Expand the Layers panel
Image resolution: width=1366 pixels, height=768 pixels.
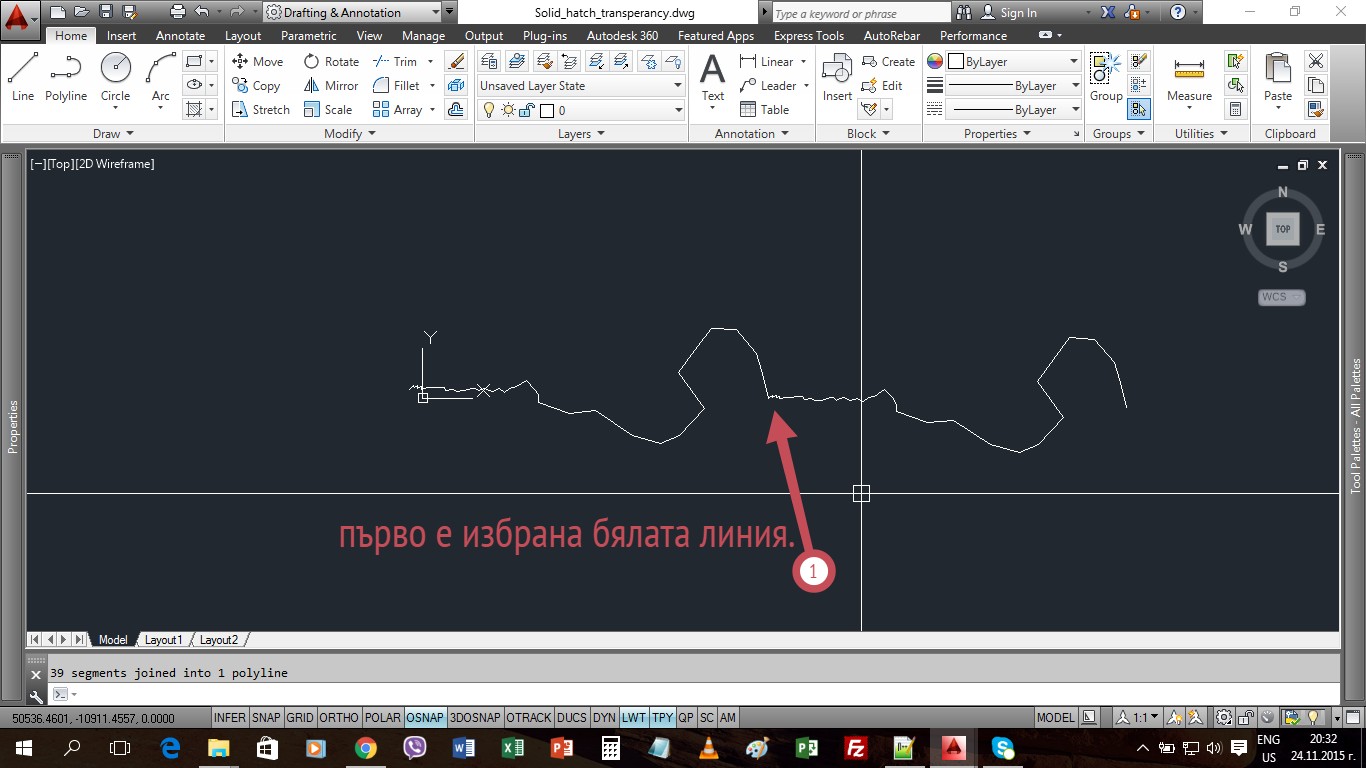coord(581,133)
